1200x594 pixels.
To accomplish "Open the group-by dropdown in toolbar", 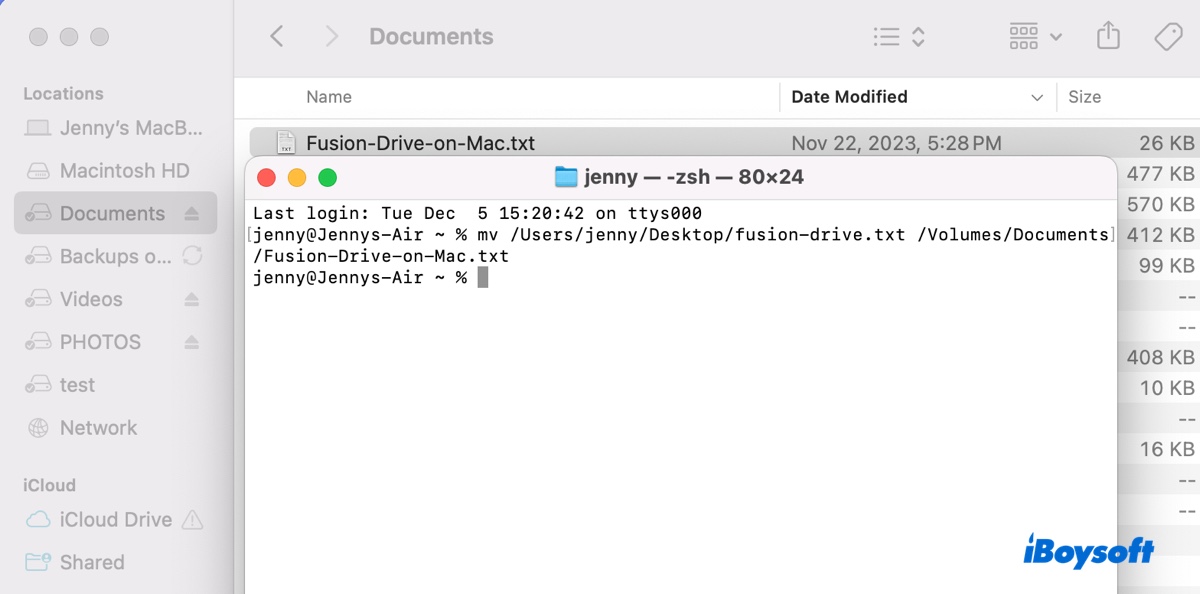I will click(x=1035, y=37).
